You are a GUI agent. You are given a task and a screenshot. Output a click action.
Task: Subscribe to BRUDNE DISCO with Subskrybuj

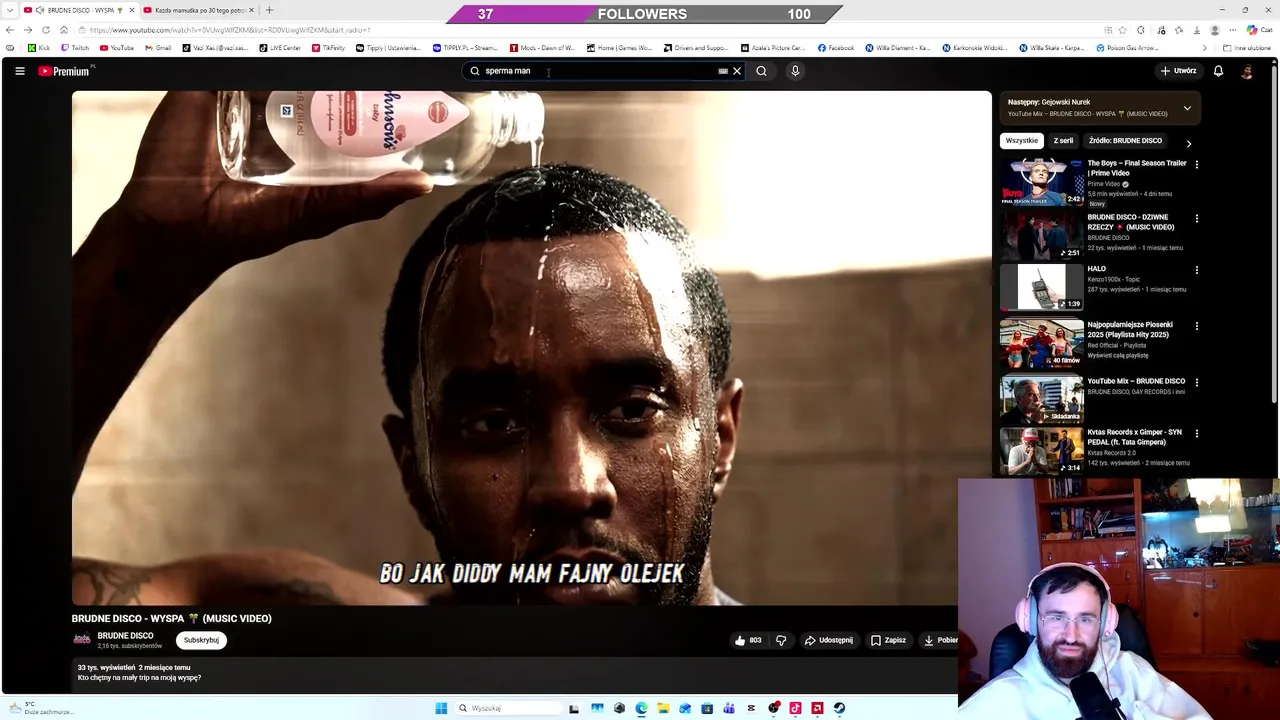point(201,640)
